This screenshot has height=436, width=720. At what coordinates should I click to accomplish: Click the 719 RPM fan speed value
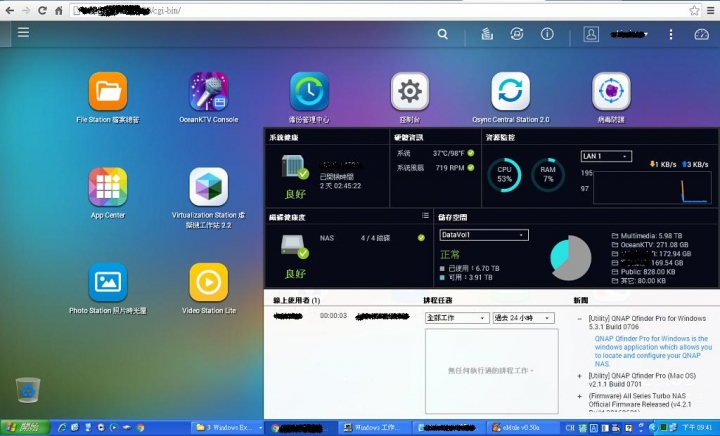[x=450, y=168]
